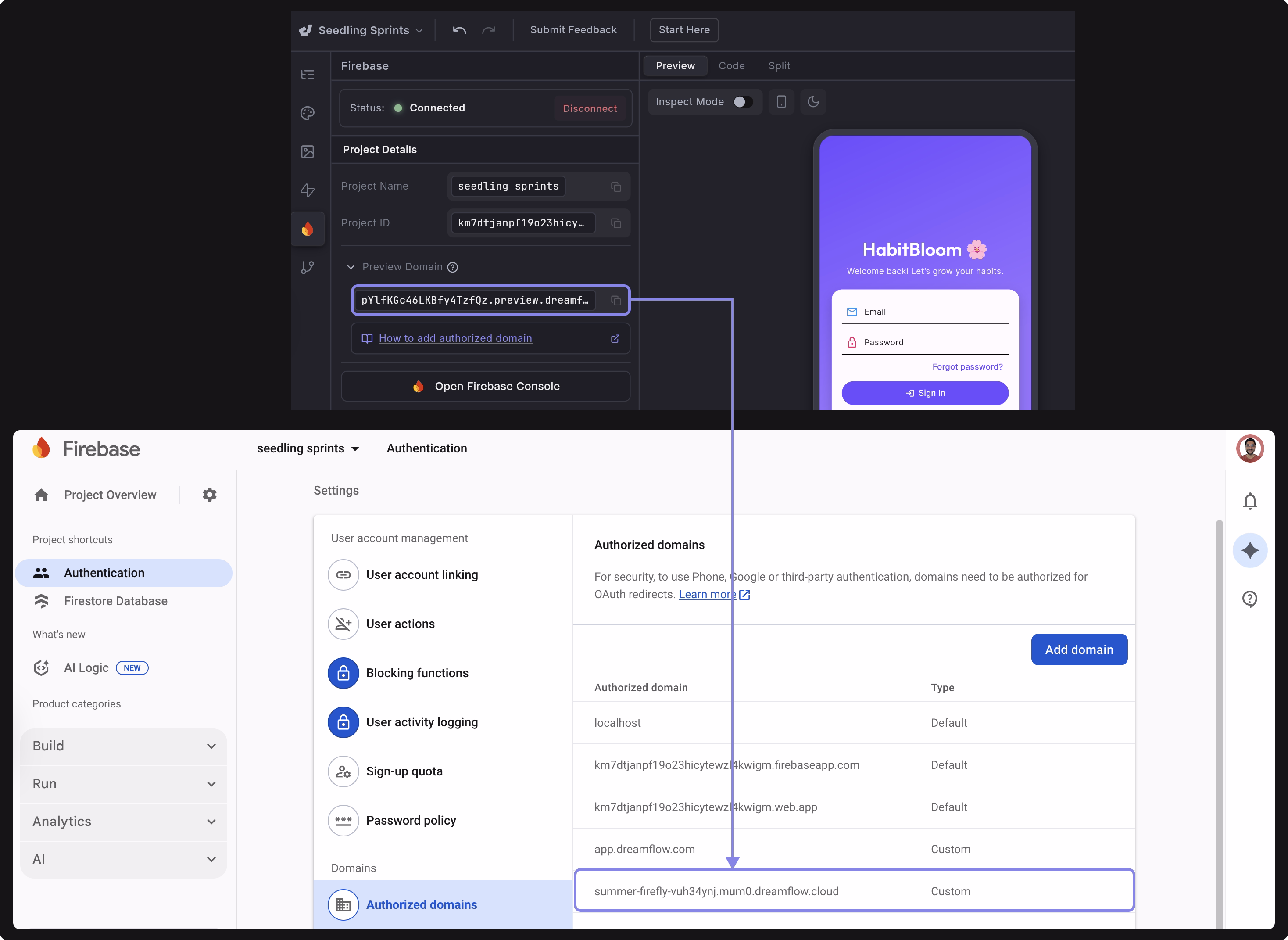Expand the Build product category

pyautogui.click(x=123, y=746)
